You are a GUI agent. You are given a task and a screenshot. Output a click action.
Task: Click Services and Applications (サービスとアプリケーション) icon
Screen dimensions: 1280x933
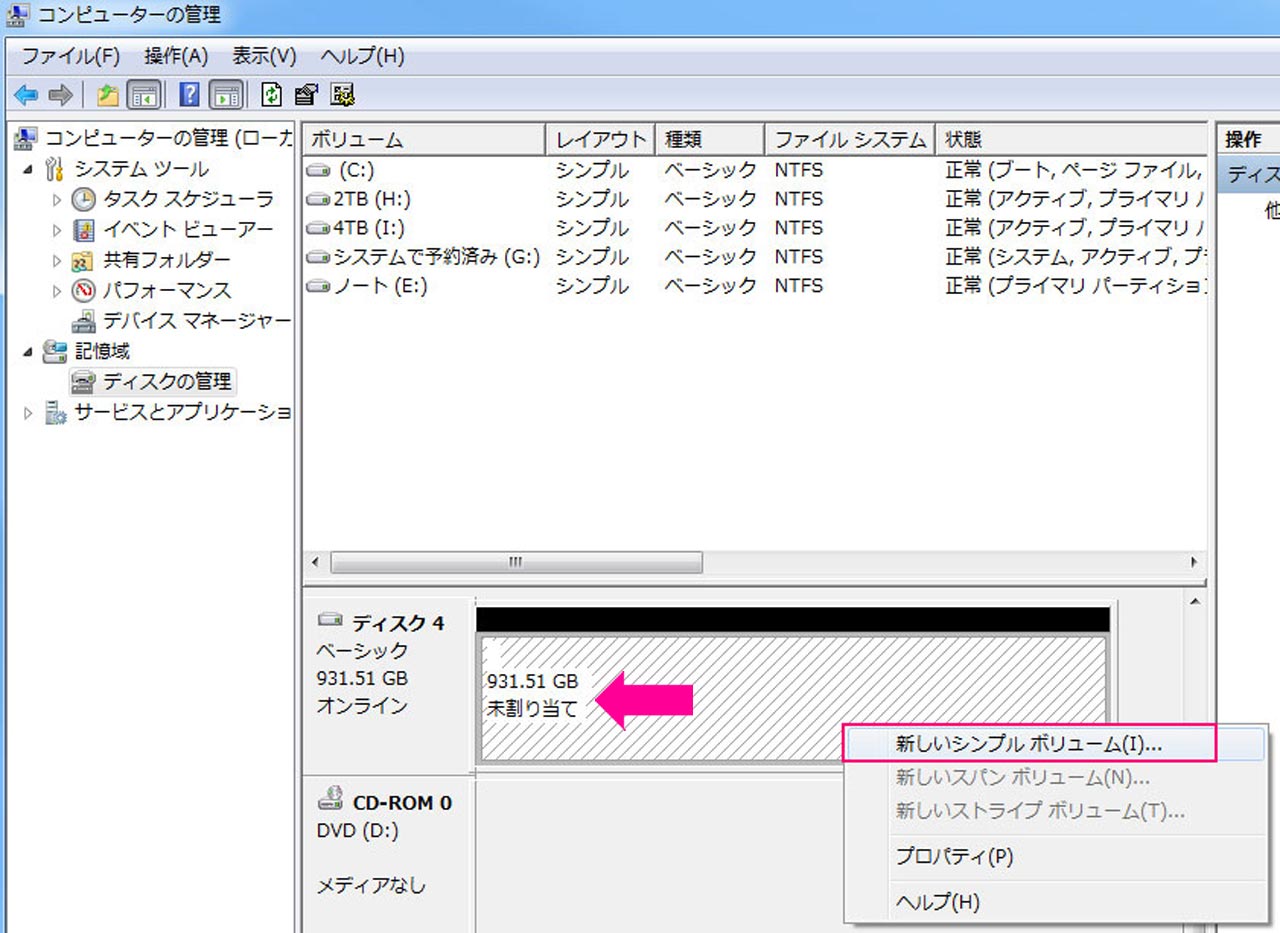pyautogui.click(x=55, y=413)
